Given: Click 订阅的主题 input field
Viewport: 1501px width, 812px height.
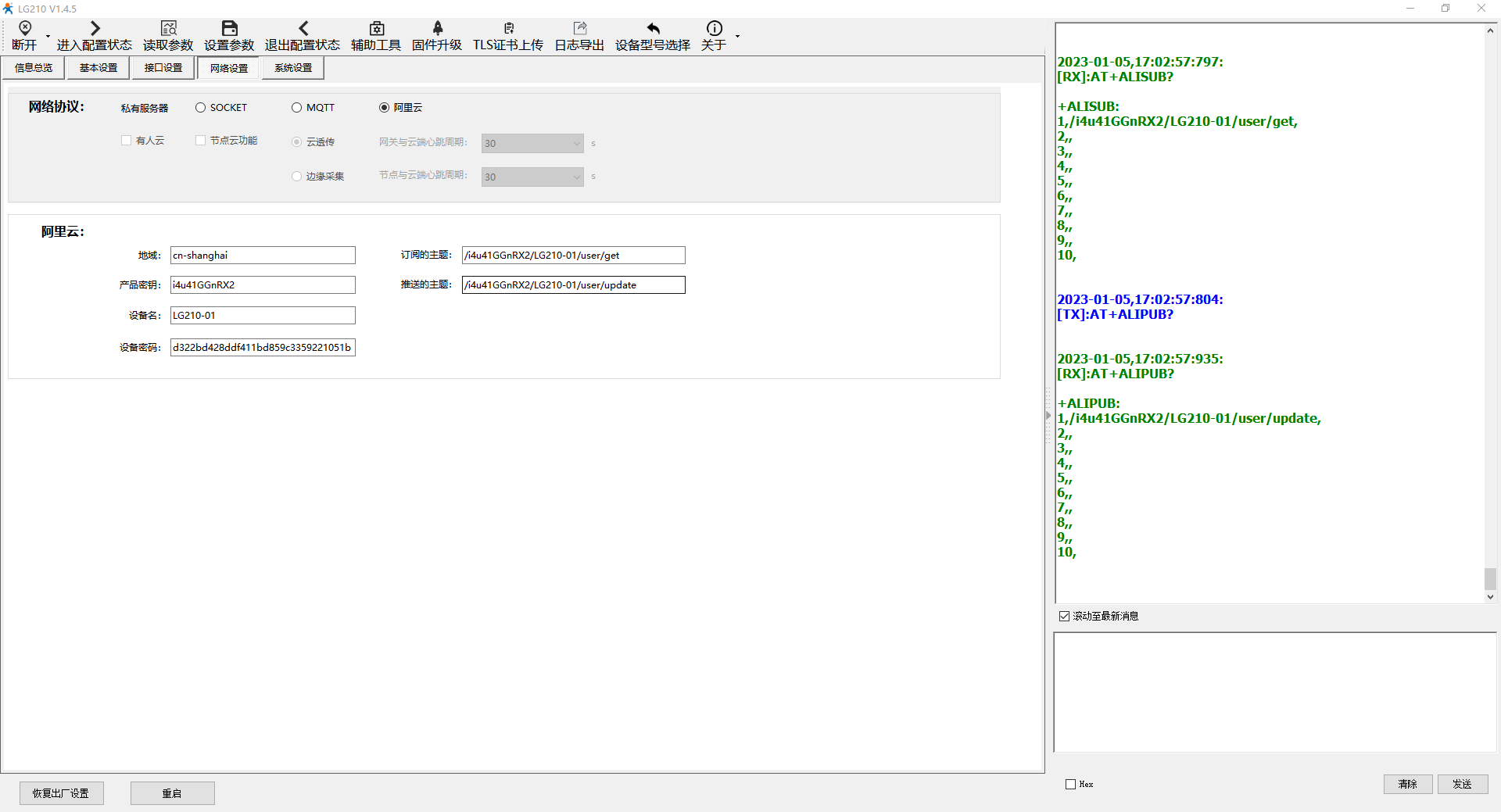Looking at the screenshot, I should point(574,256).
